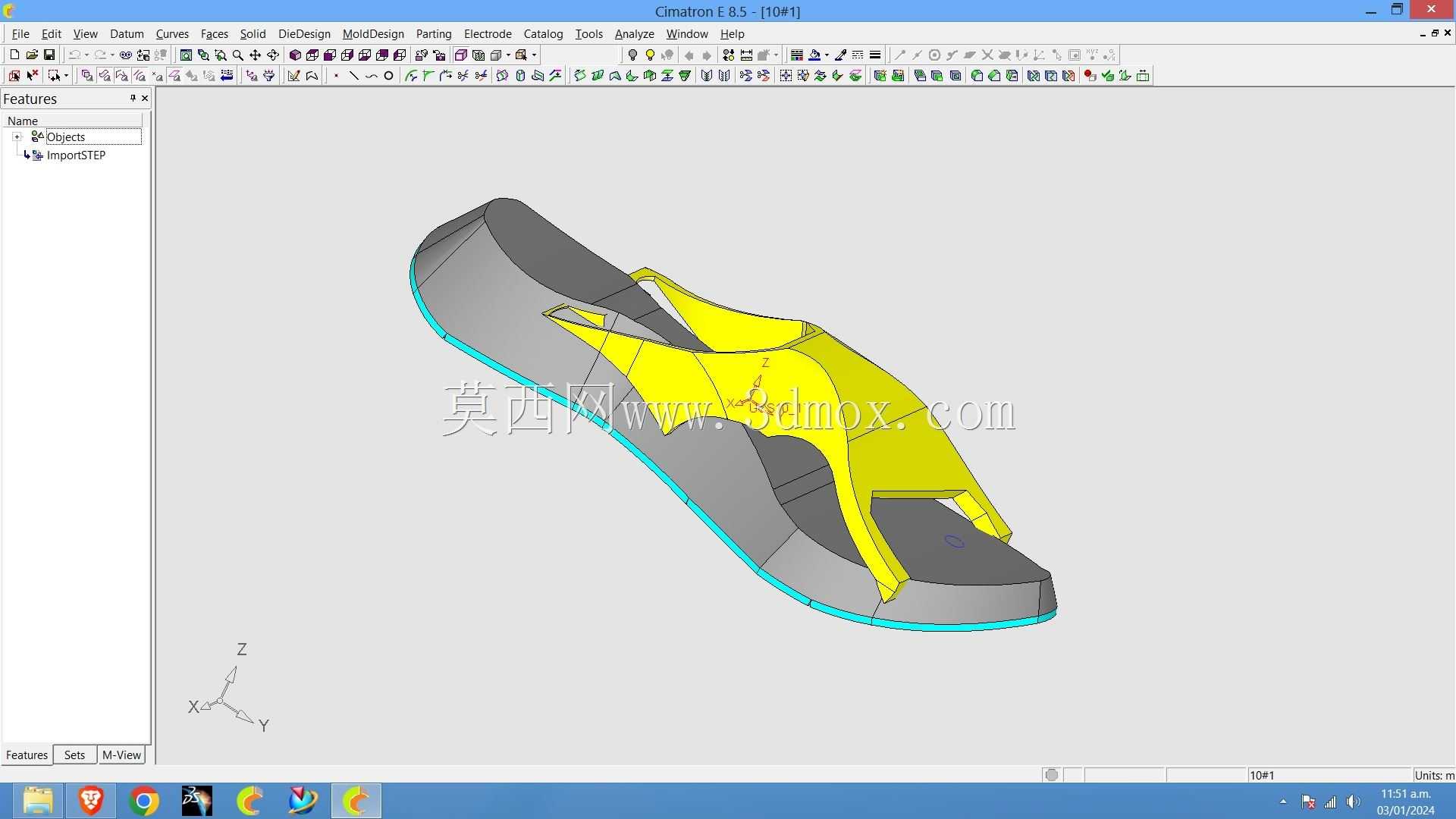Image resolution: width=1456 pixels, height=819 pixels.
Task: Click the Zoom All fit-window icon
Action: [x=186, y=55]
